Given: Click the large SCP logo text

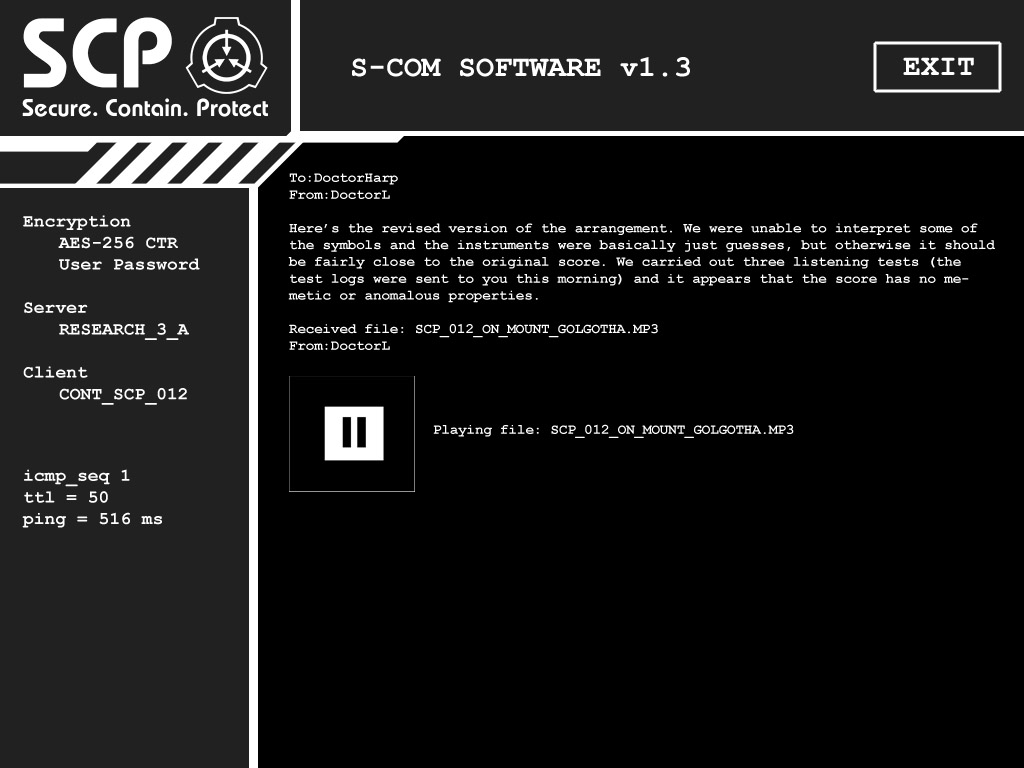Looking at the screenshot, I should point(97,53).
